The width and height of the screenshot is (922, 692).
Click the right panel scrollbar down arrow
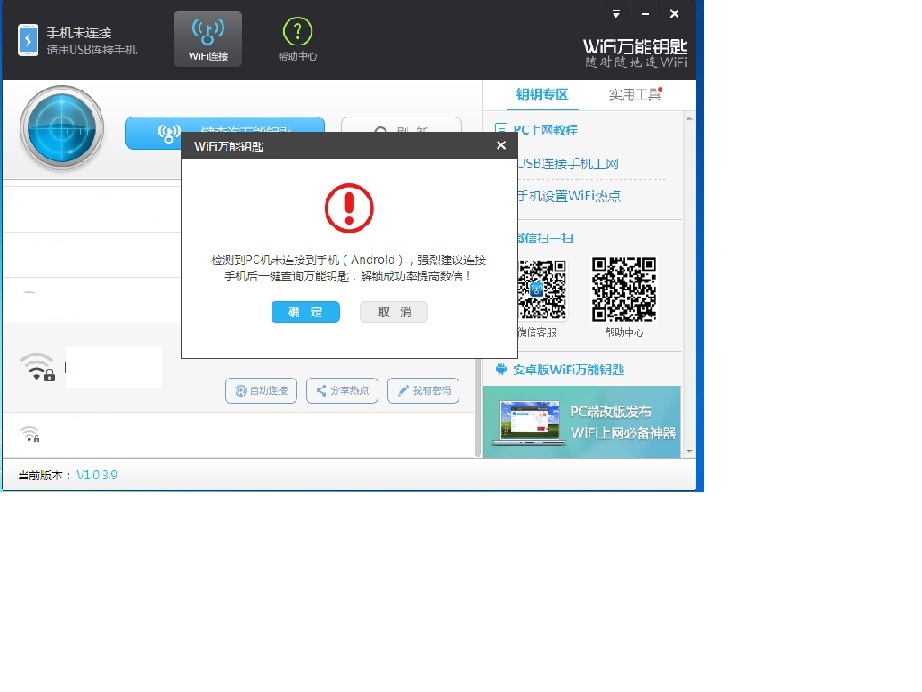(689, 452)
